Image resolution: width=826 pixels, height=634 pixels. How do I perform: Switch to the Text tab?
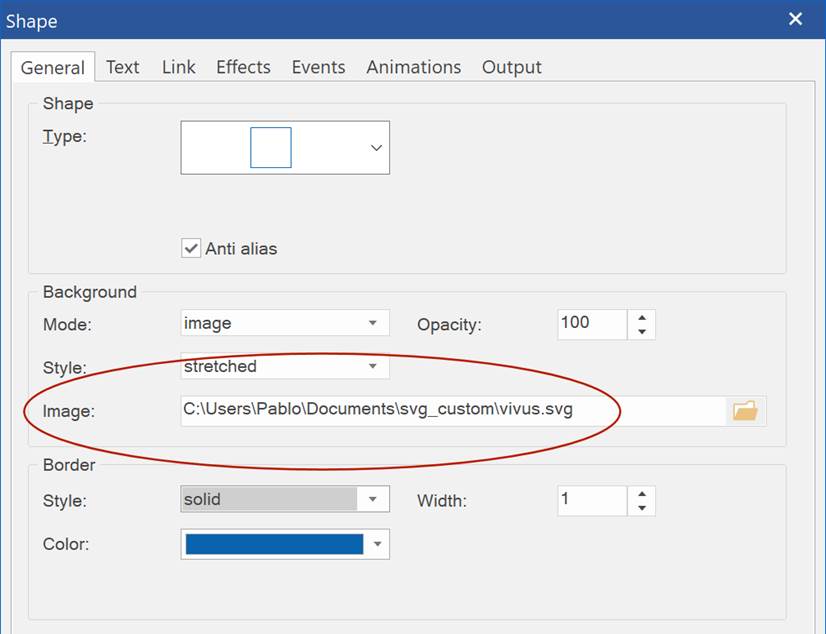pos(122,67)
